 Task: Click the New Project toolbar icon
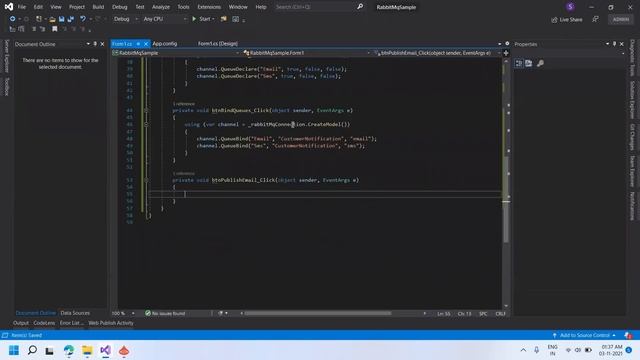[x=39, y=19]
